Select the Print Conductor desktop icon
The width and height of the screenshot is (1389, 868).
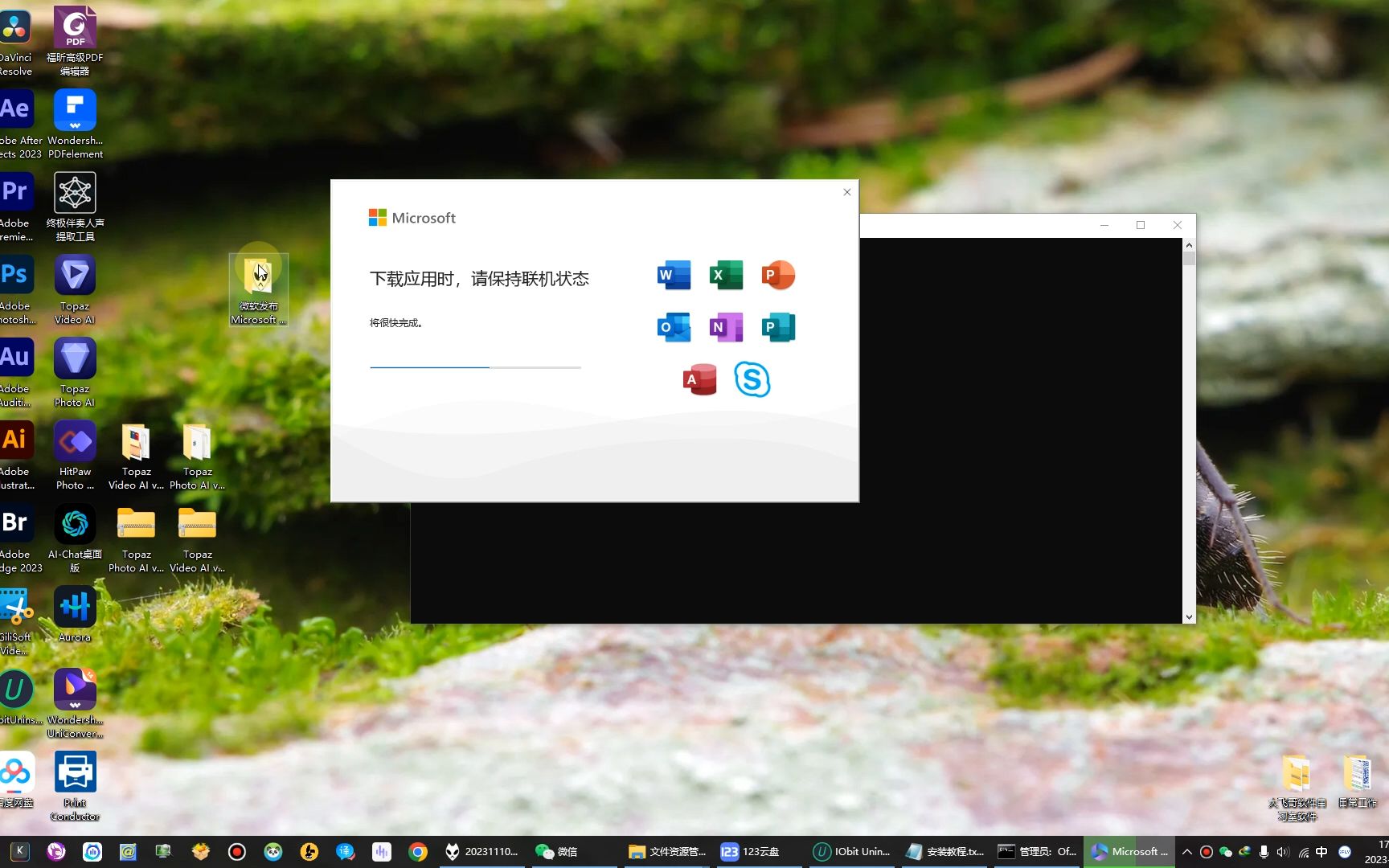coord(75,786)
